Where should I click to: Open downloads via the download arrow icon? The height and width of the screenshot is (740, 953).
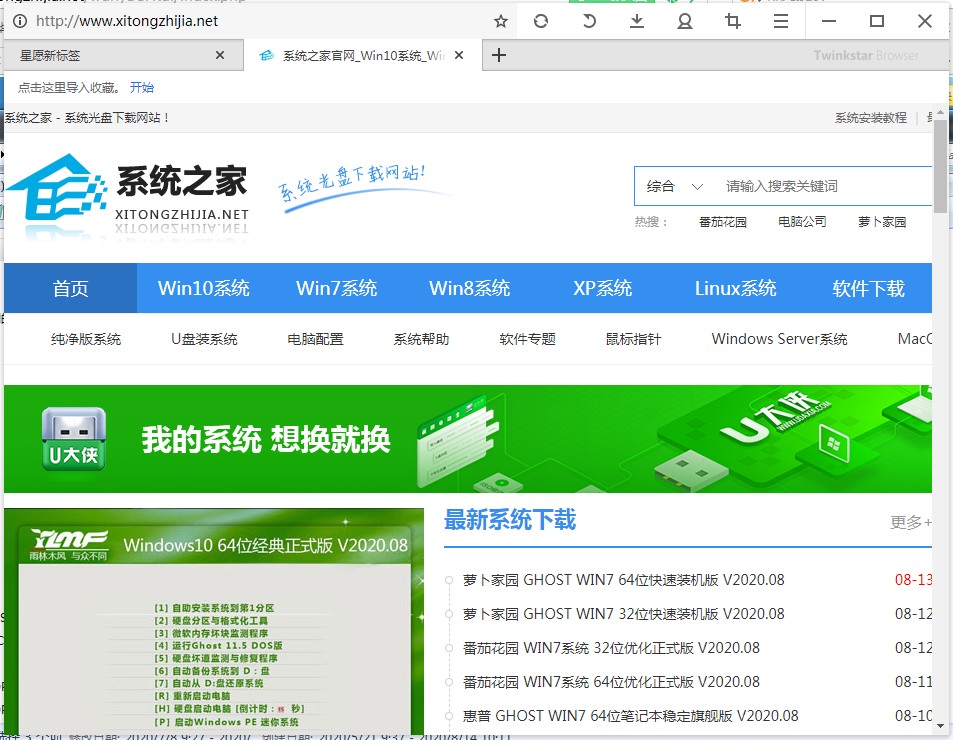click(636, 22)
